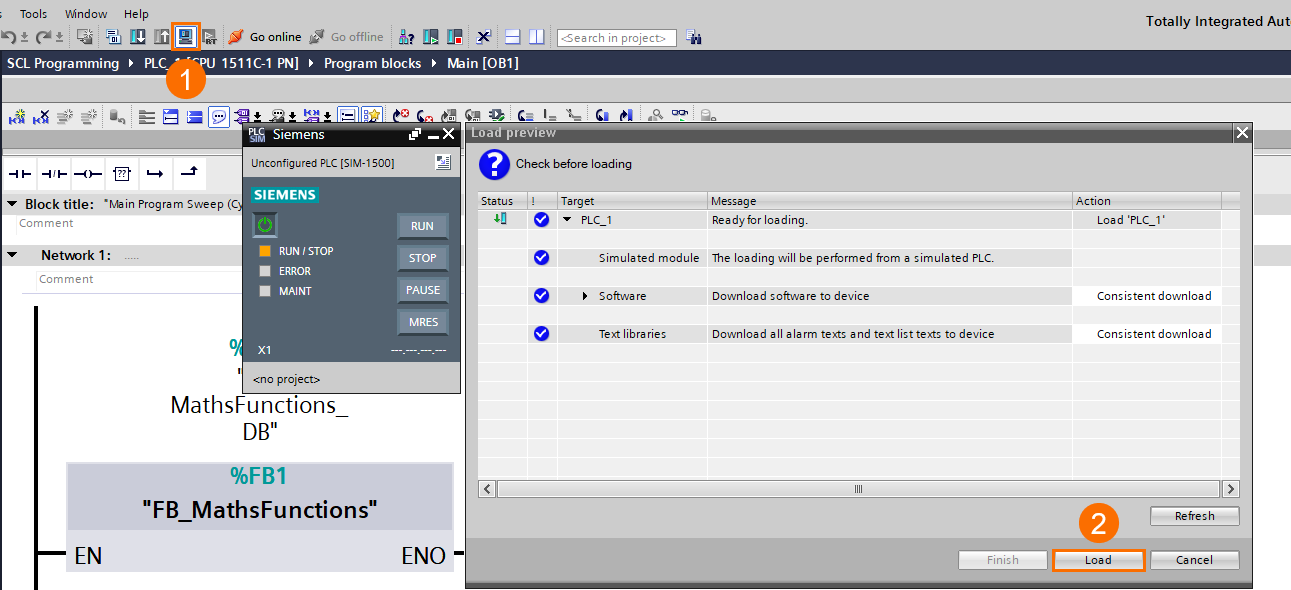The height and width of the screenshot is (590, 1291).
Task: Open the absolute/symbolic operands dropdown arrow
Action: (257, 118)
